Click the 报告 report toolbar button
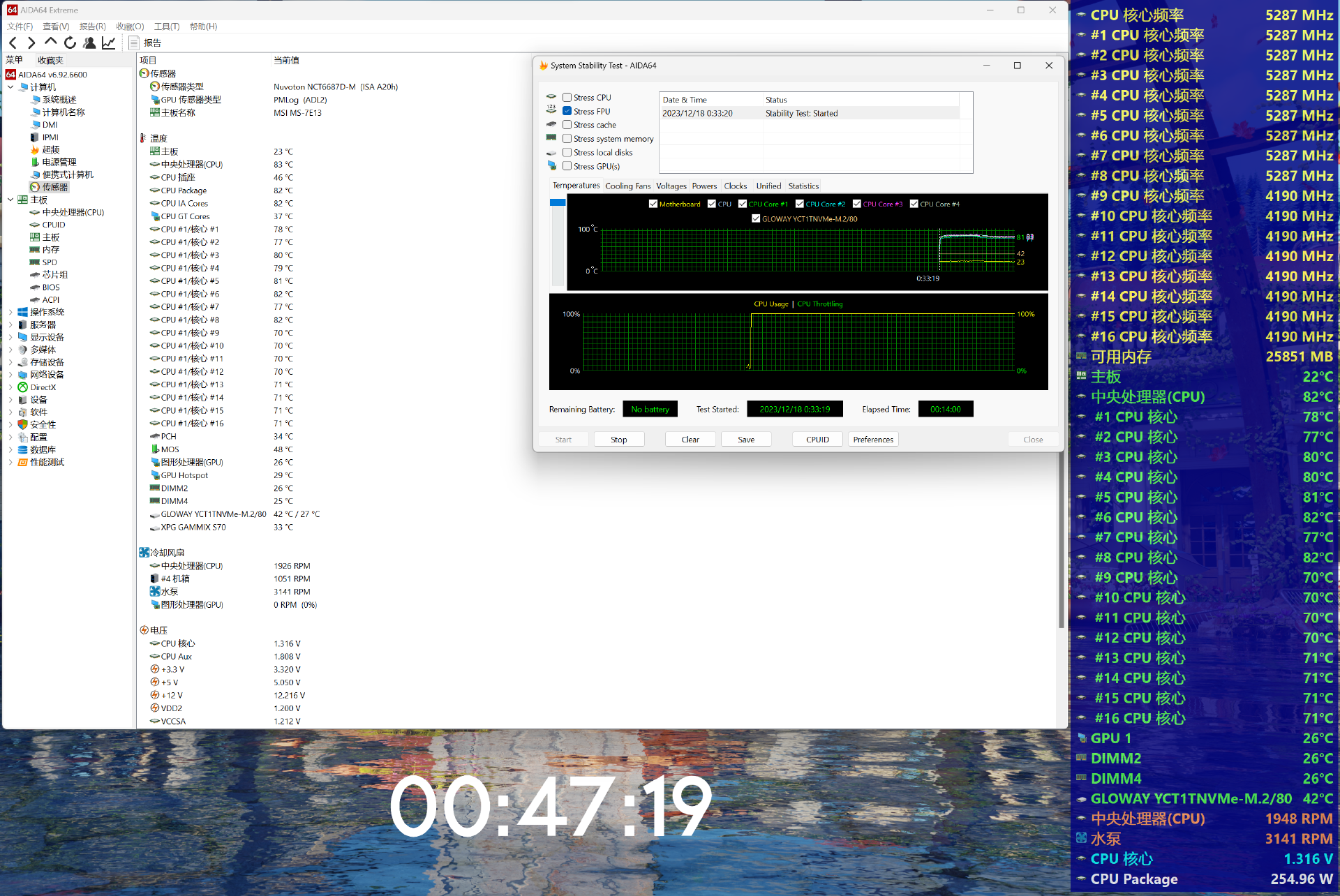 coord(145,43)
